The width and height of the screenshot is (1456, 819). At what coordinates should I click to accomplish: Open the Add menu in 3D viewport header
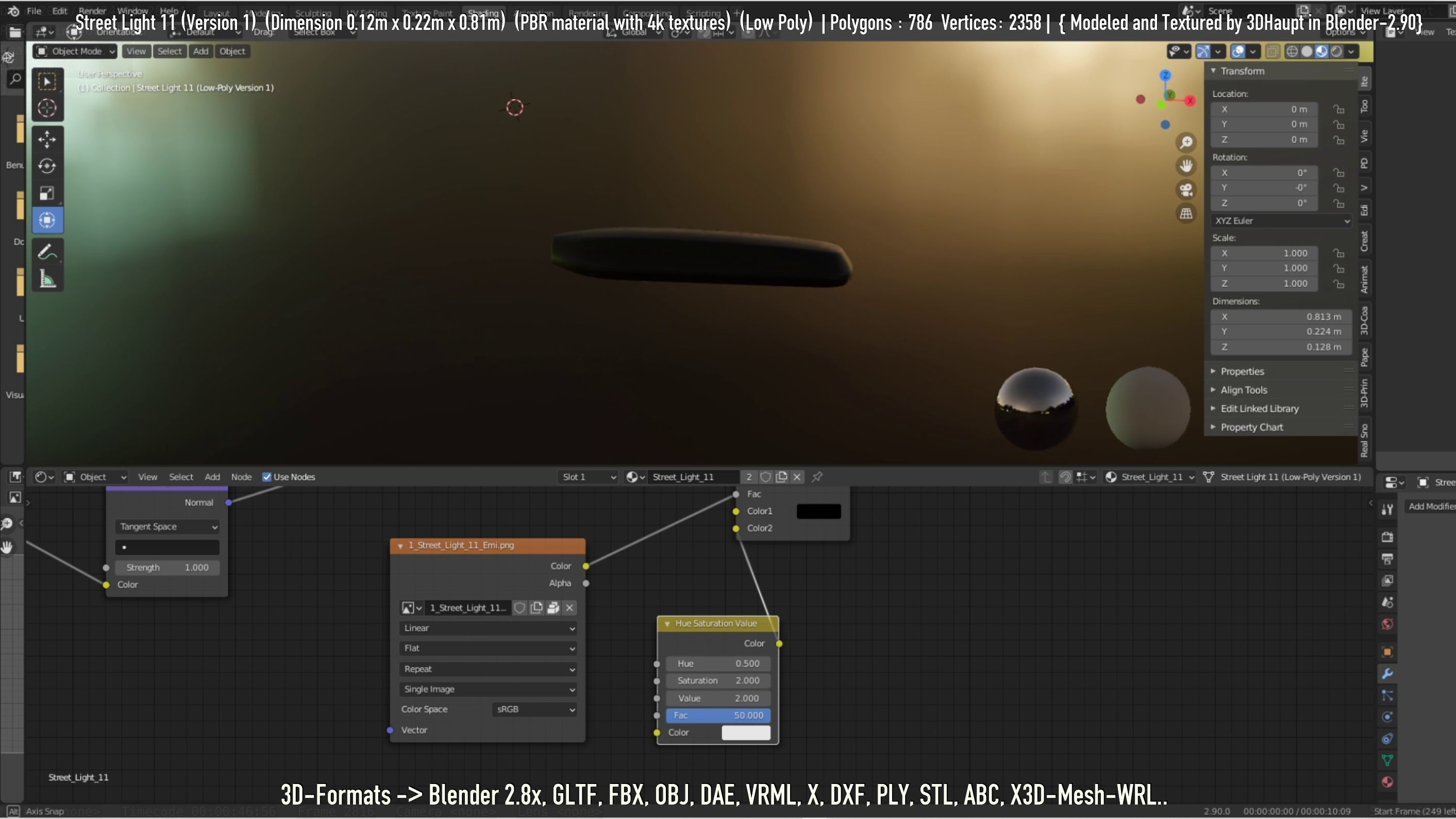[x=200, y=52]
